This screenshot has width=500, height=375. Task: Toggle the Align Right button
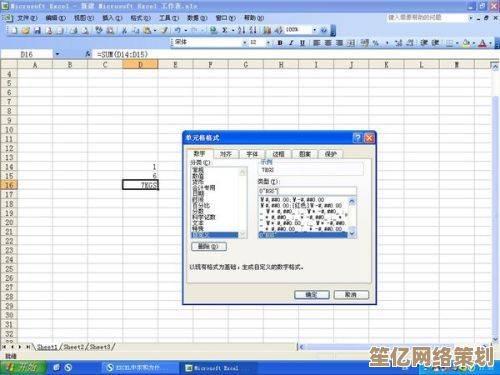coord(339,43)
